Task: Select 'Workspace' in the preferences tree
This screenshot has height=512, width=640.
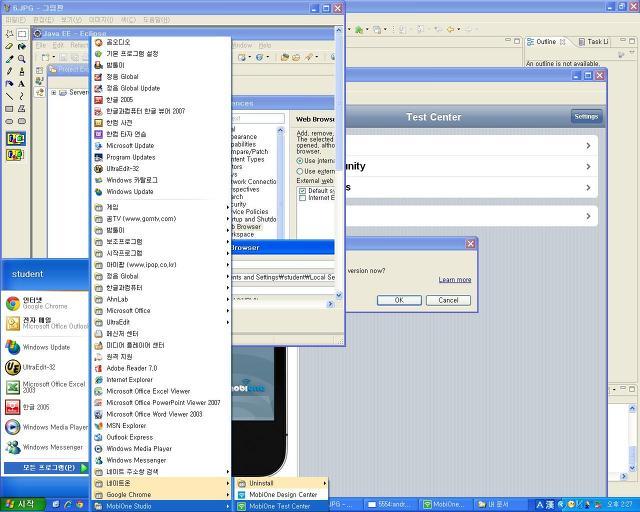Action: click(x=243, y=234)
